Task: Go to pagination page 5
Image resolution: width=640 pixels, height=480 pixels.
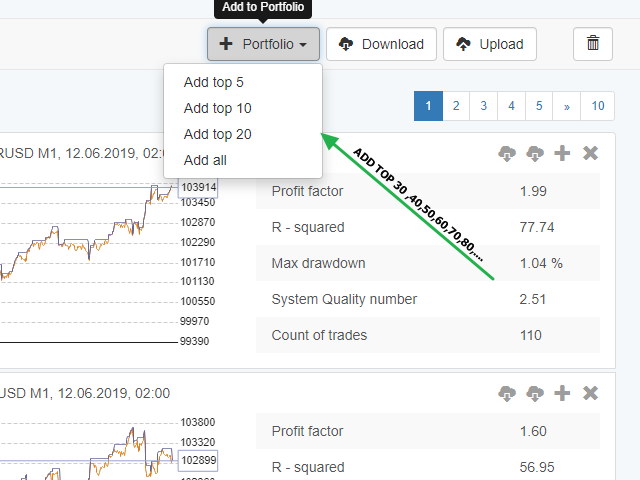Action: [539, 106]
